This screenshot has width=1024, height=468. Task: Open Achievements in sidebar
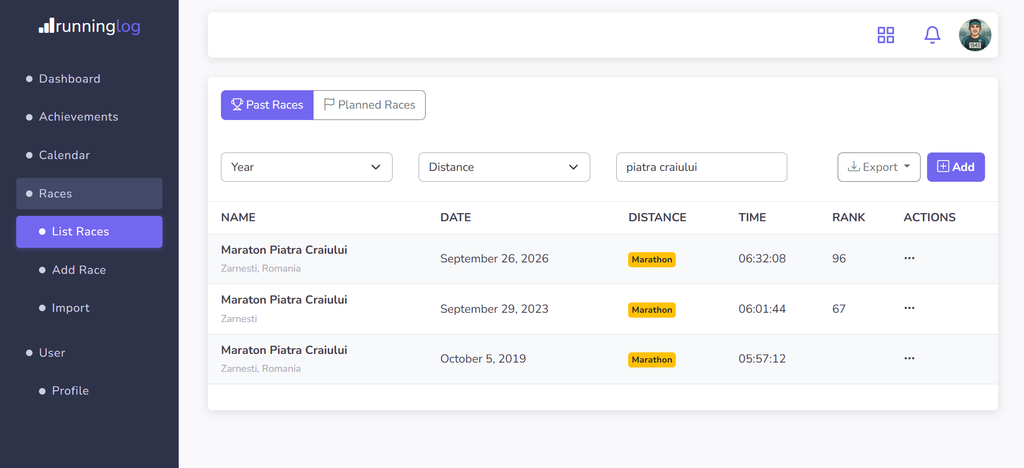(89, 117)
